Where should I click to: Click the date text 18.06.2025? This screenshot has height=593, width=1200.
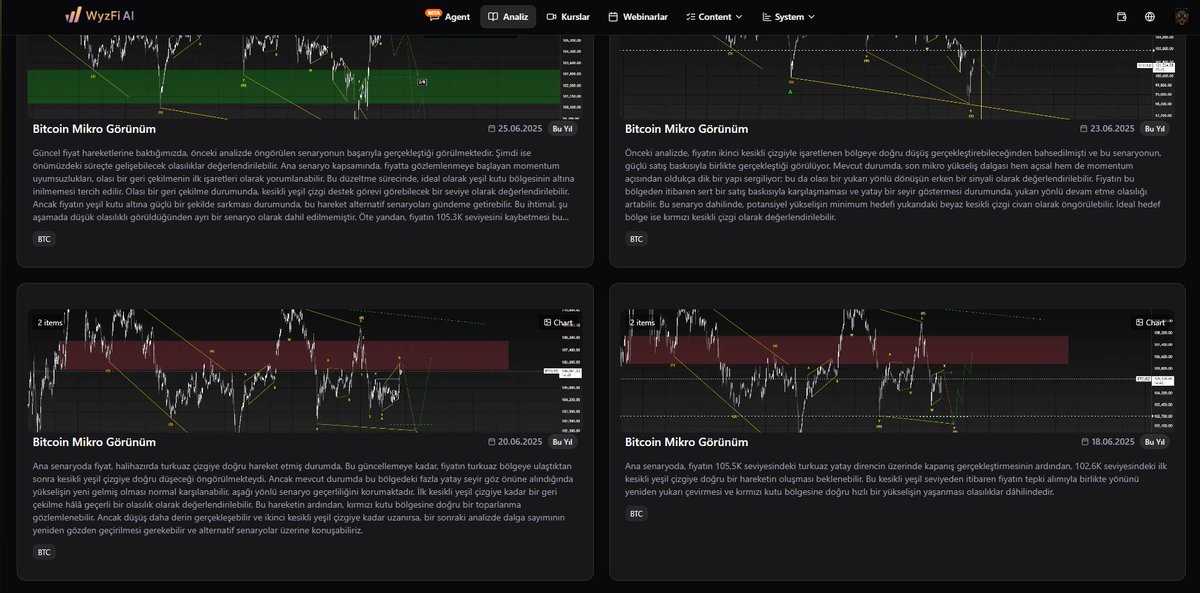click(x=1113, y=442)
